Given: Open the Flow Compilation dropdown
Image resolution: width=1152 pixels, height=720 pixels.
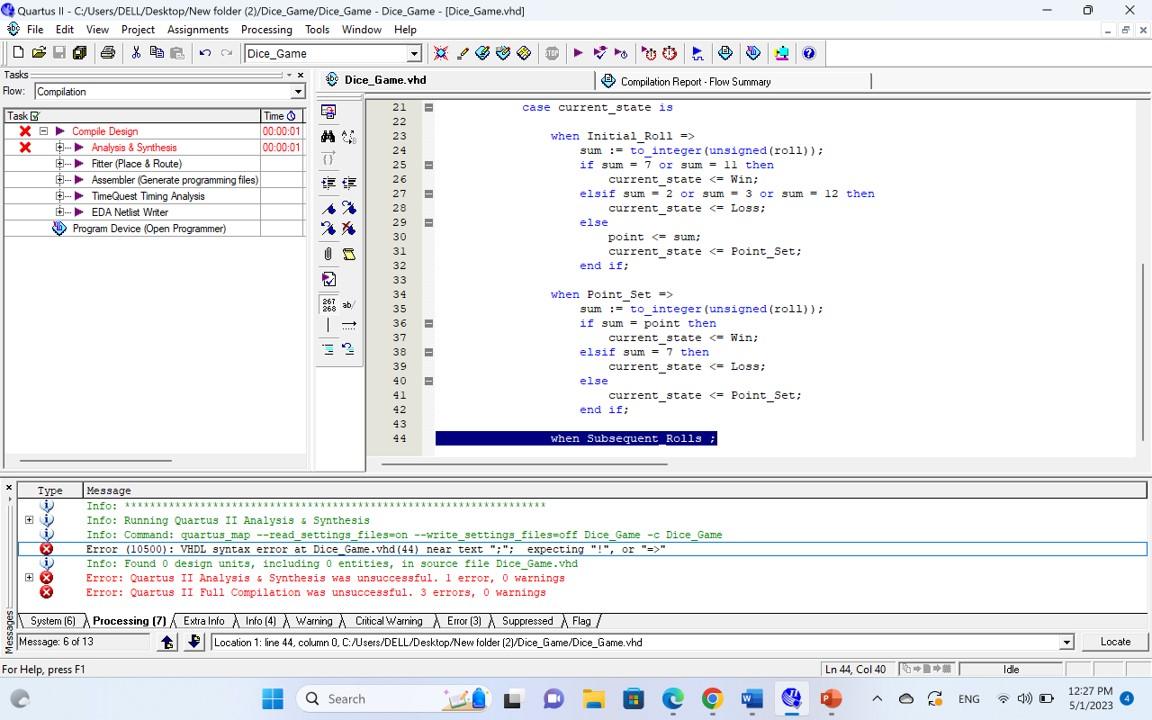Looking at the screenshot, I should [297, 92].
